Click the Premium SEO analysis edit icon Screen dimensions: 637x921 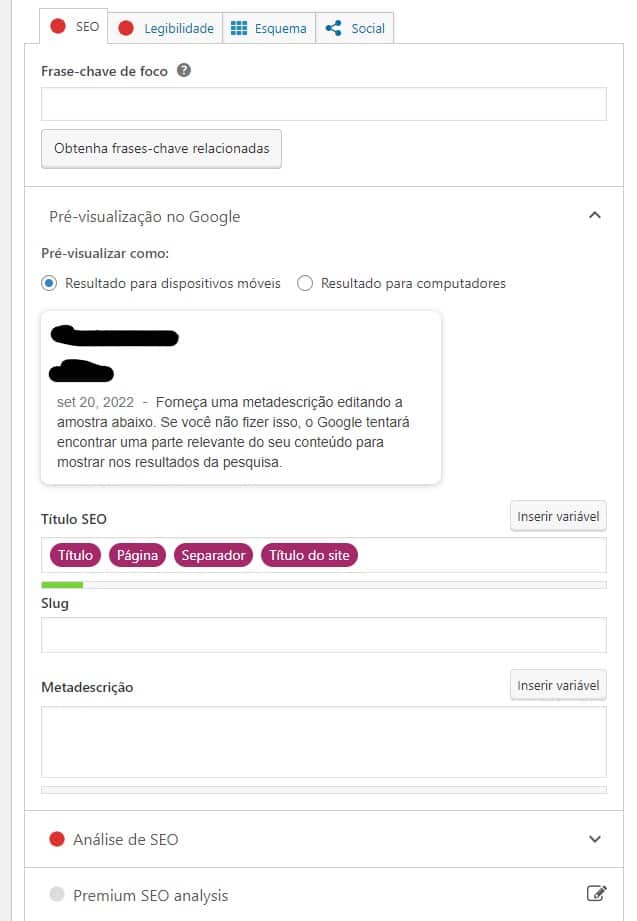(x=596, y=894)
